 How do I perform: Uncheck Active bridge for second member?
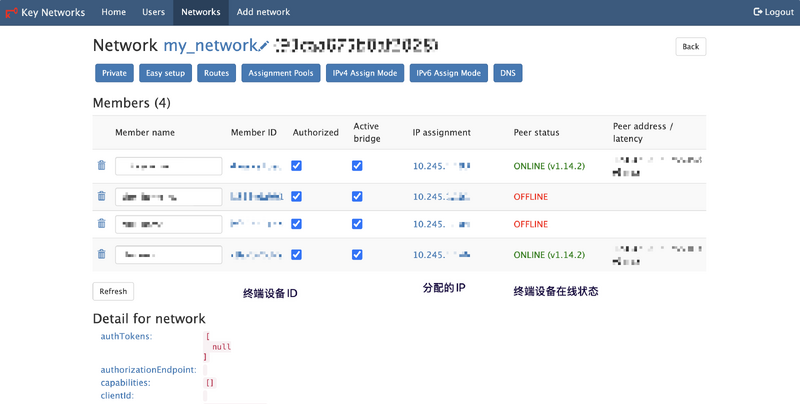tap(357, 196)
